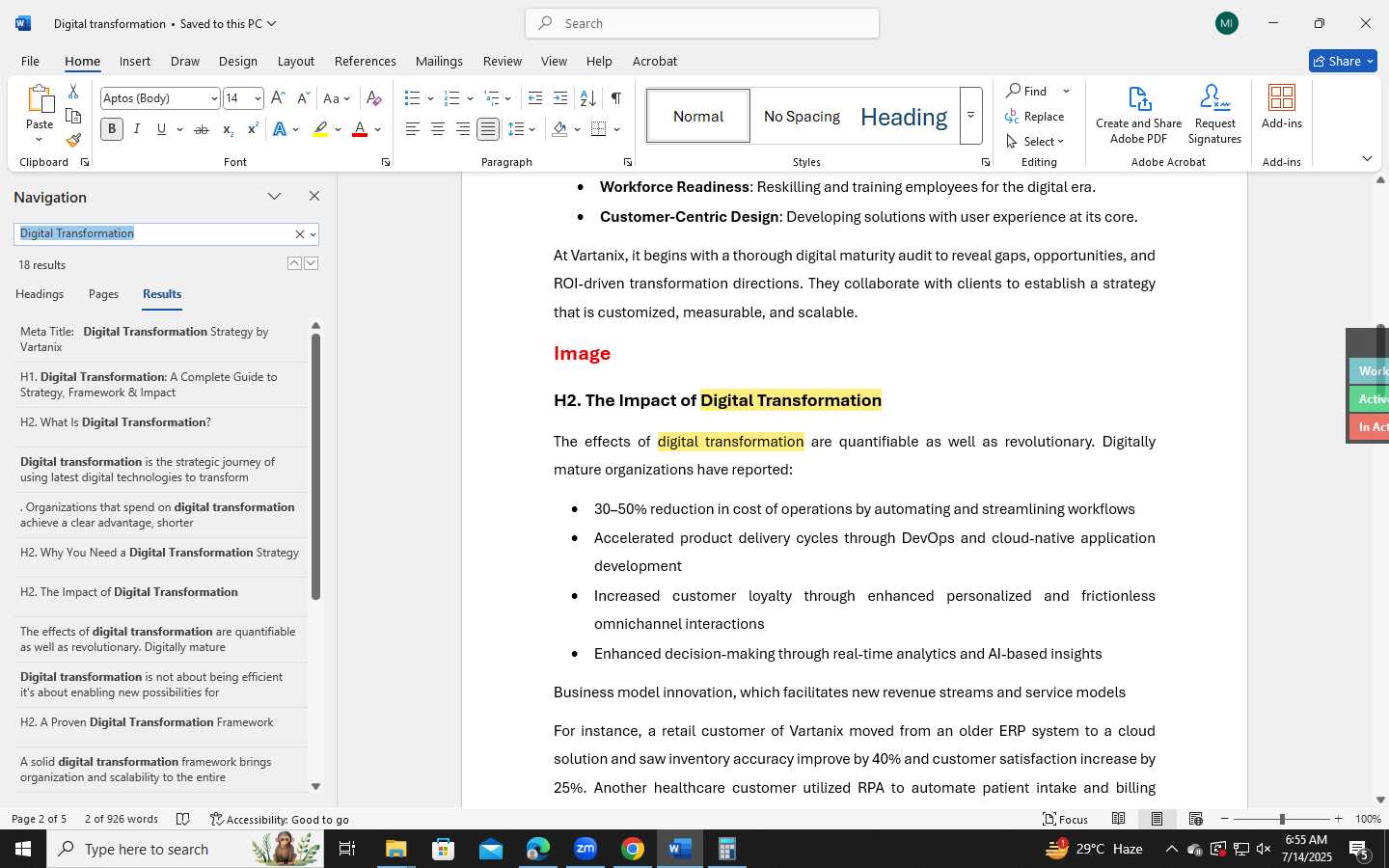The width and height of the screenshot is (1389, 868).
Task: Click the Paste clipboard icon
Action: click(40, 99)
